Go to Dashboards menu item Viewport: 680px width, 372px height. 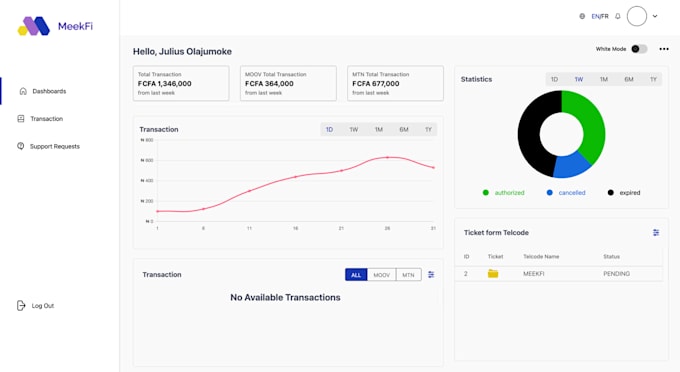[x=49, y=91]
